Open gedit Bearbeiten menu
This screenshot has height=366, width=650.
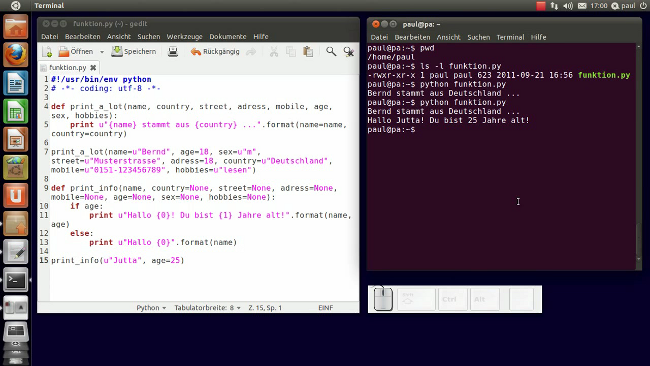point(82,36)
